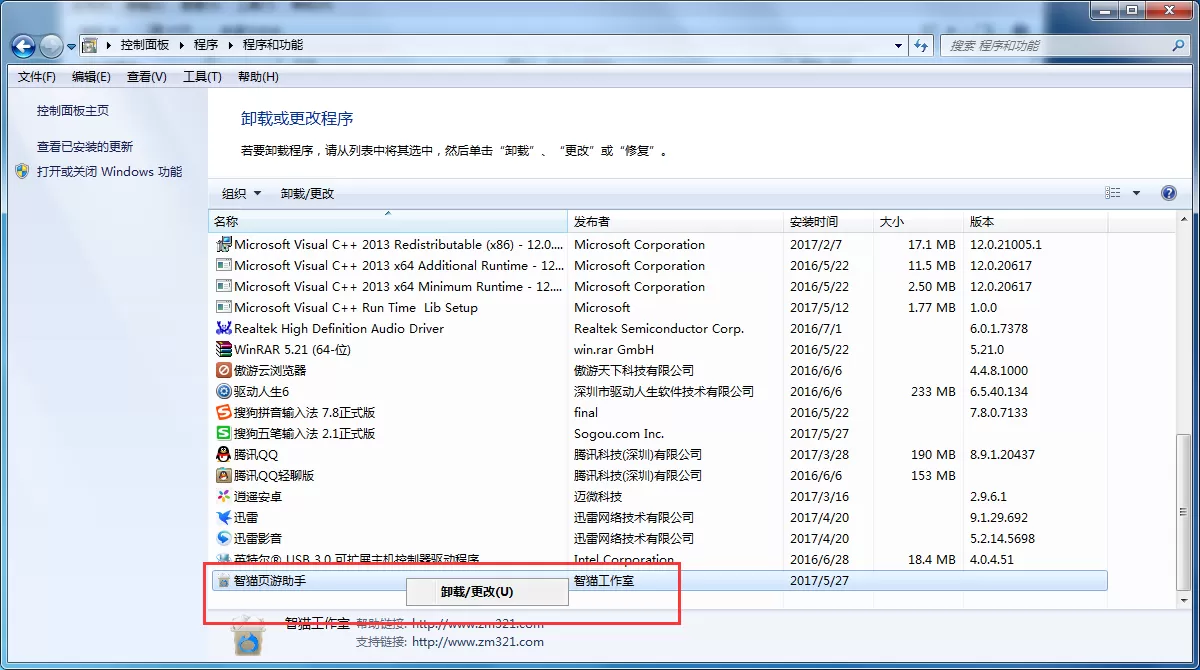Screen dimensions: 1200x670
Task: Open 查看已安装的更新 link
Action: click(85, 146)
